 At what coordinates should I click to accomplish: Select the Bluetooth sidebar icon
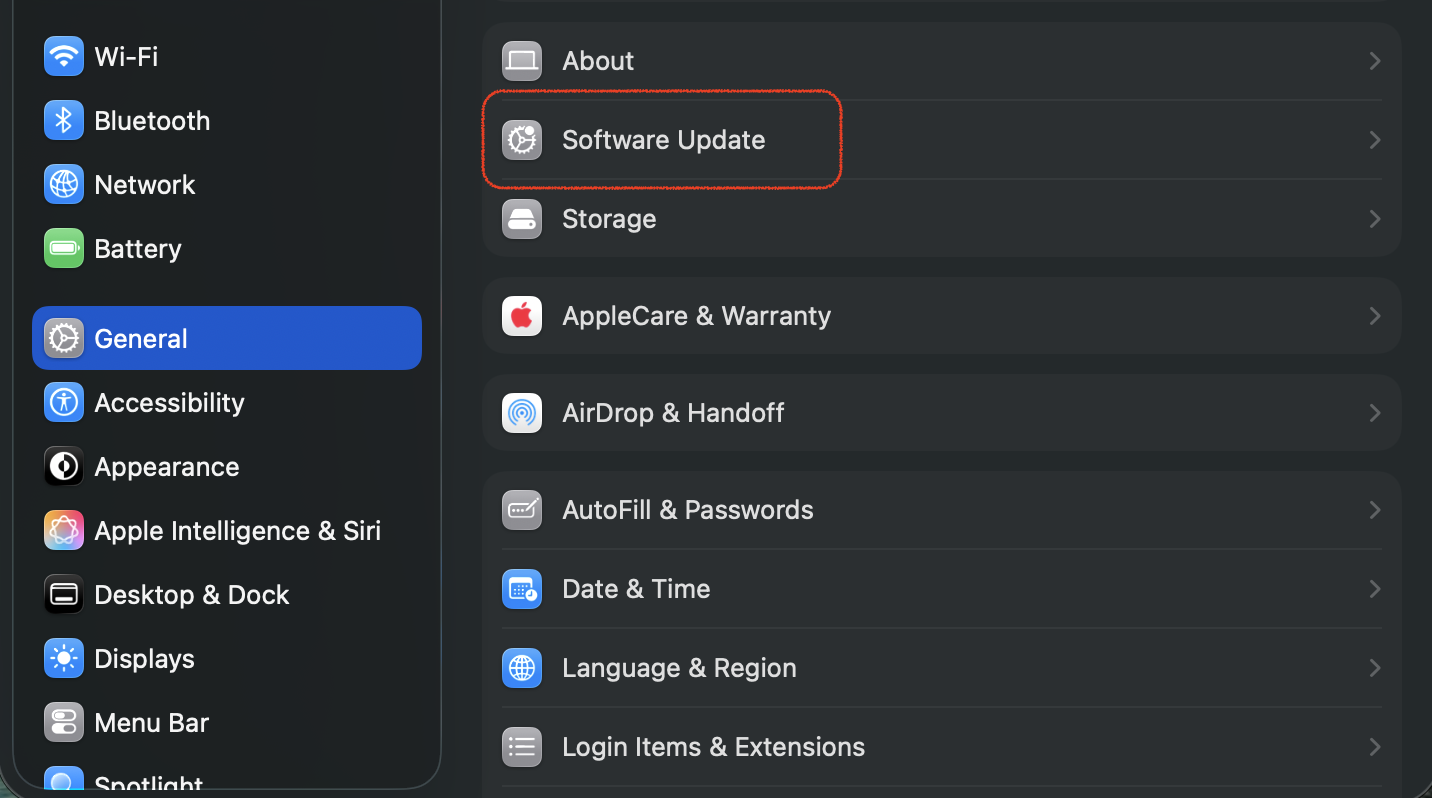pos(64,121)
